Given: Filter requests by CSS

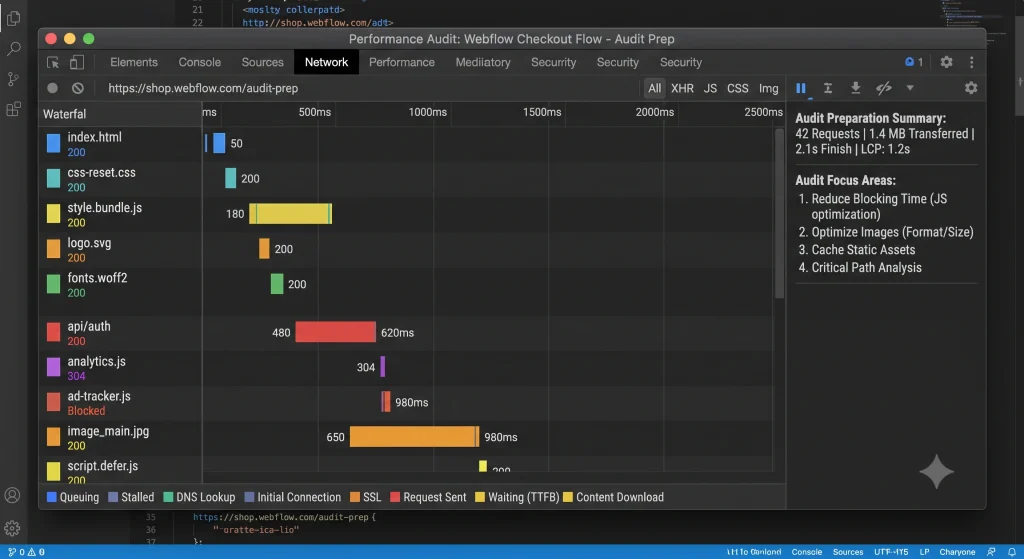Looking at the screenshot, I should (738, 88).
